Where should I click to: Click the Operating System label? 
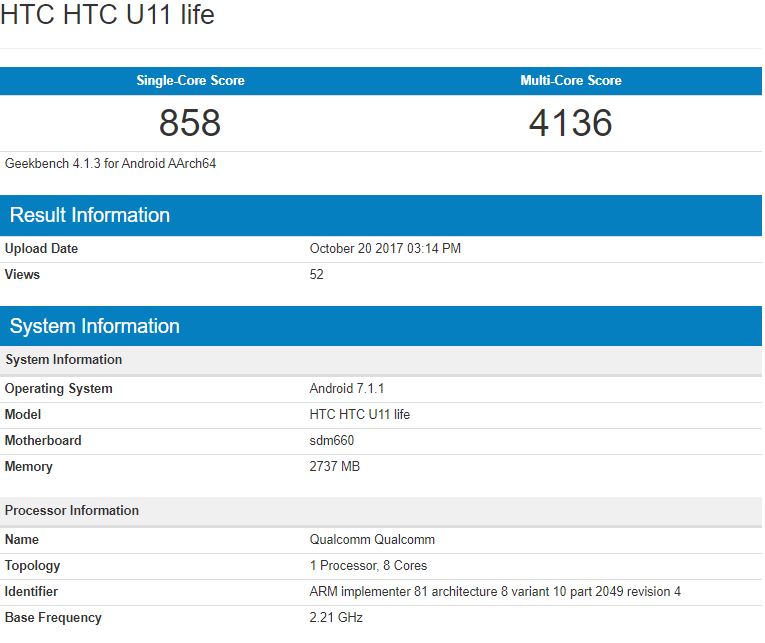coord(59,389)
